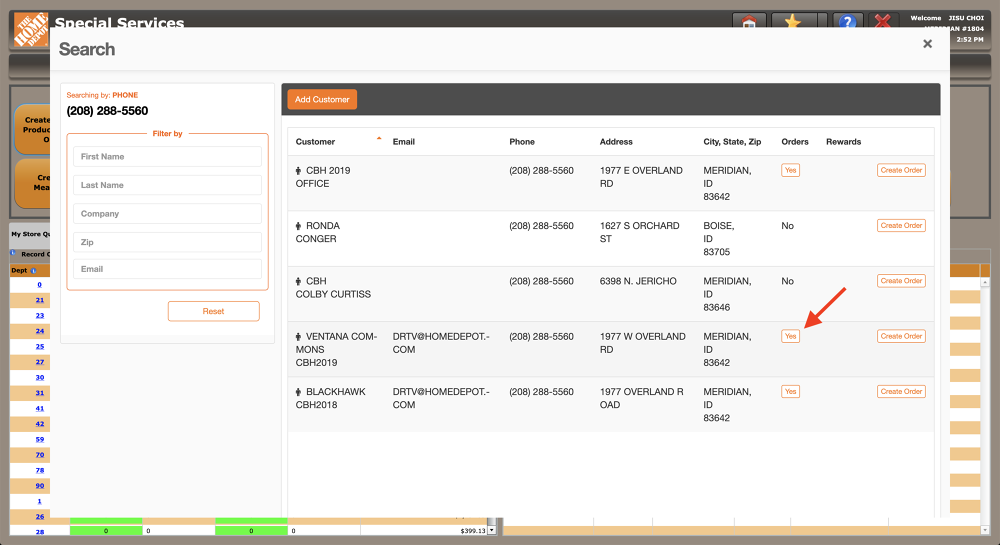Viewport: 1000px width, 545px height.
Task: Click Reset to clear the filters
Action: click(213, 311)
